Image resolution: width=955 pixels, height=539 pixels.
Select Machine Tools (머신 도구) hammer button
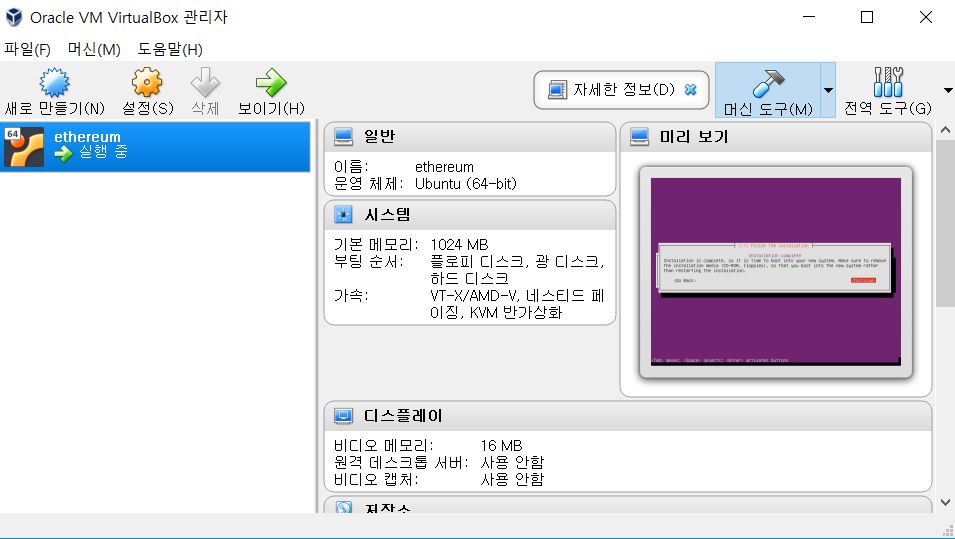[768, 91]
